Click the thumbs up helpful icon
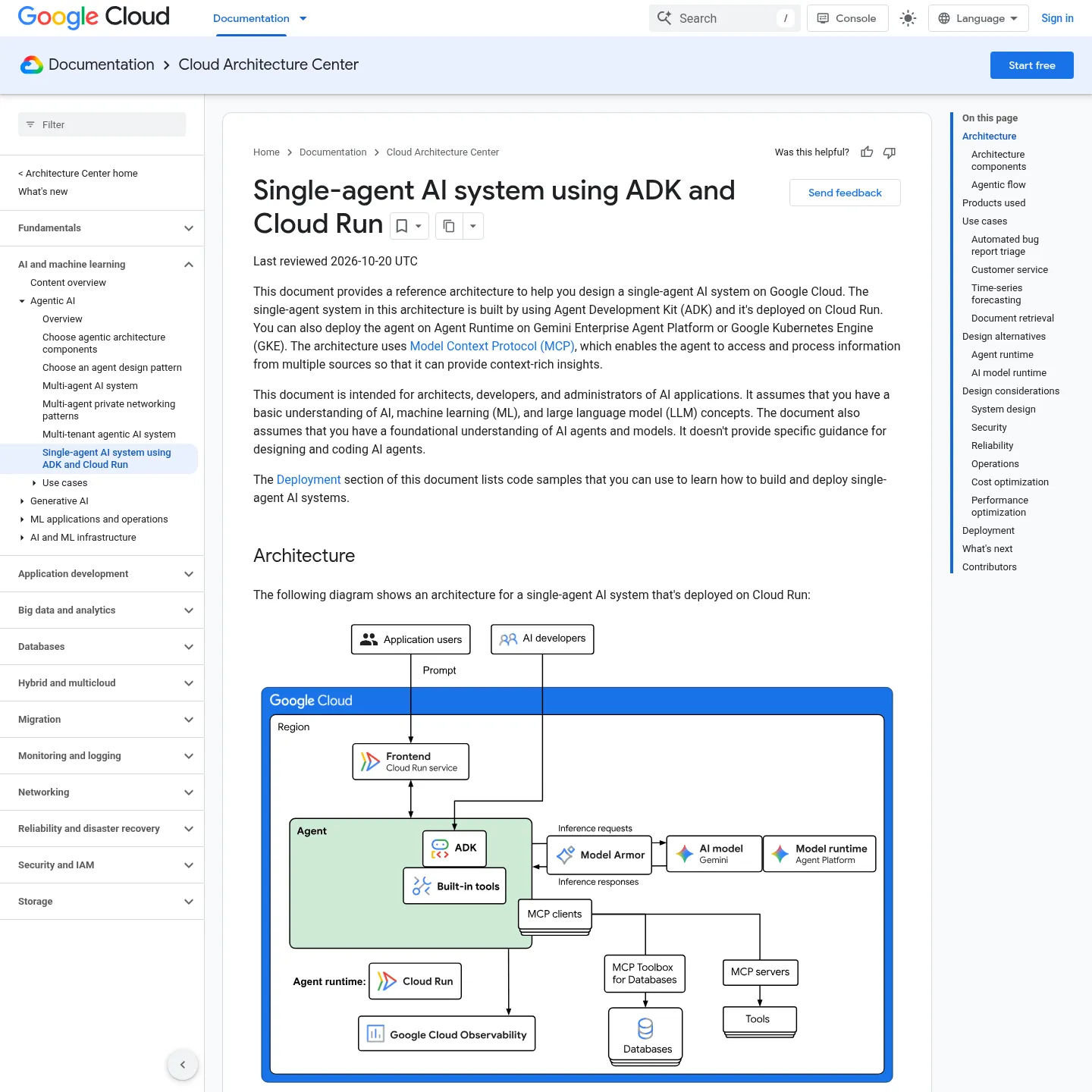The height and width of the screenshot is (1092, 1092). (x=867, y=152)
